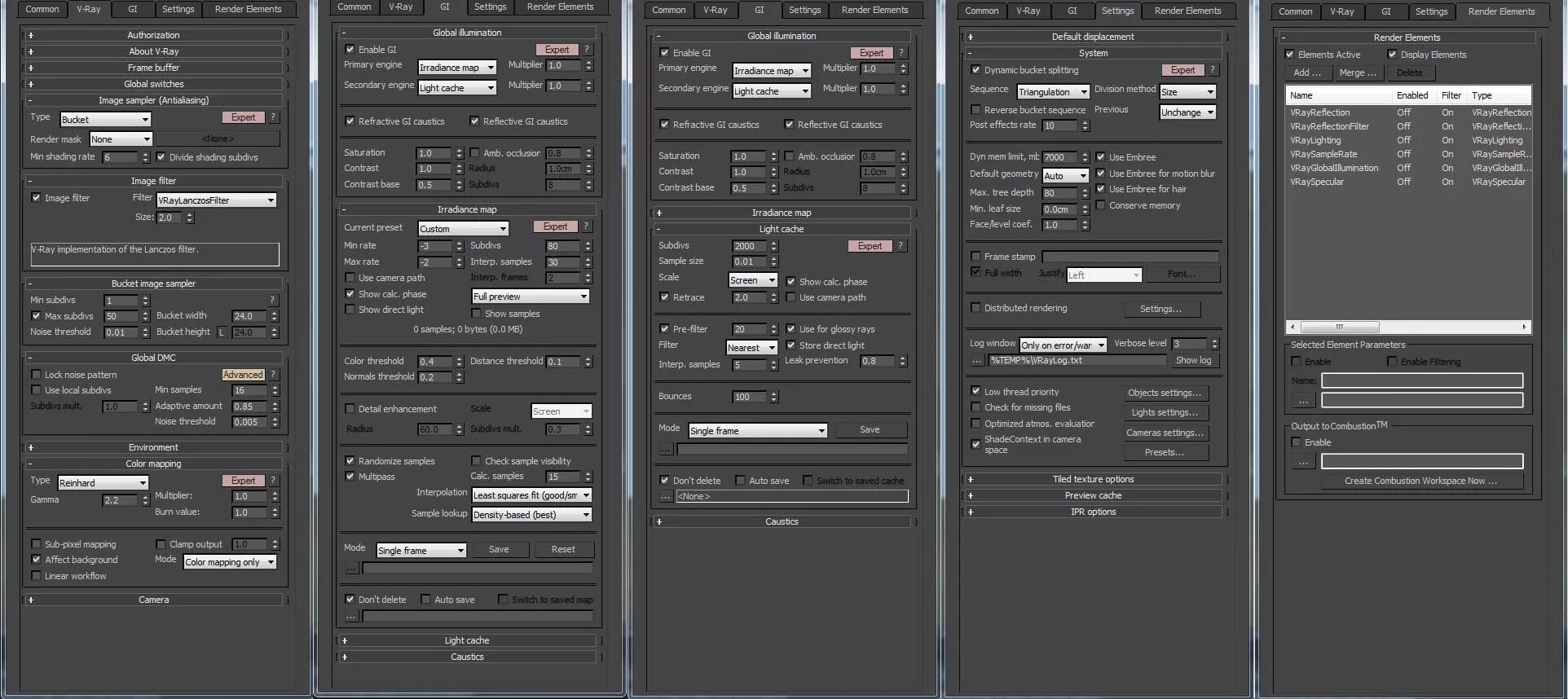Click Reset in Irradiance map mode row
This screenshot has height=699, width=1568.
tap(563, 550)
